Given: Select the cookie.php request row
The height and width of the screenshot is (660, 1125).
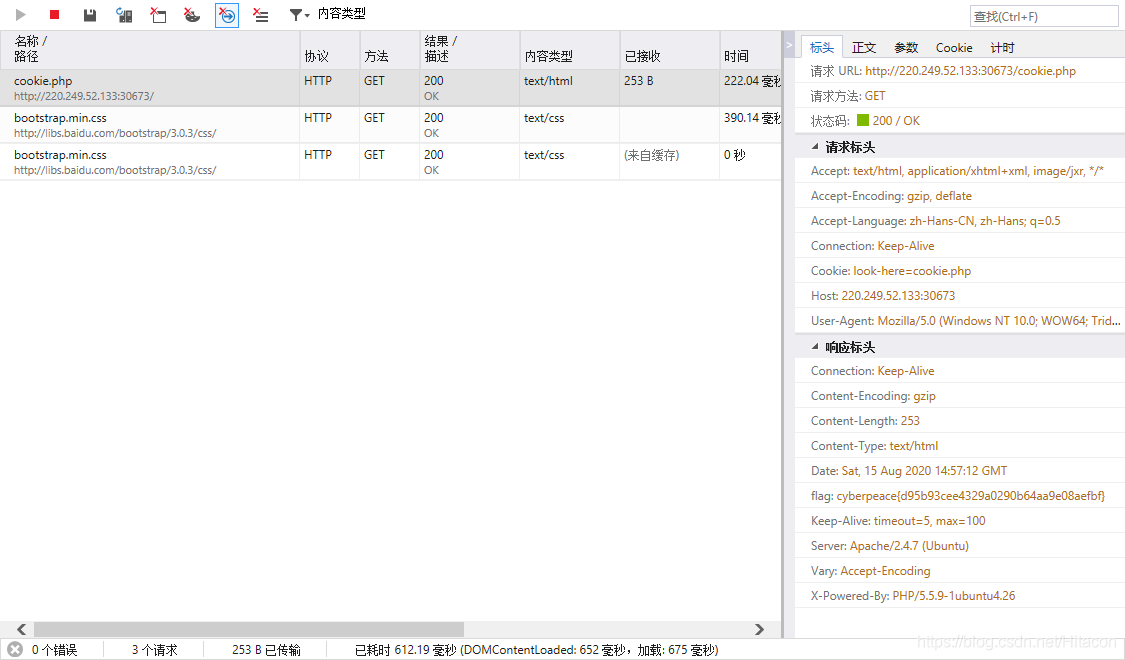Looking at the screenshot, I should pos(390,88).
